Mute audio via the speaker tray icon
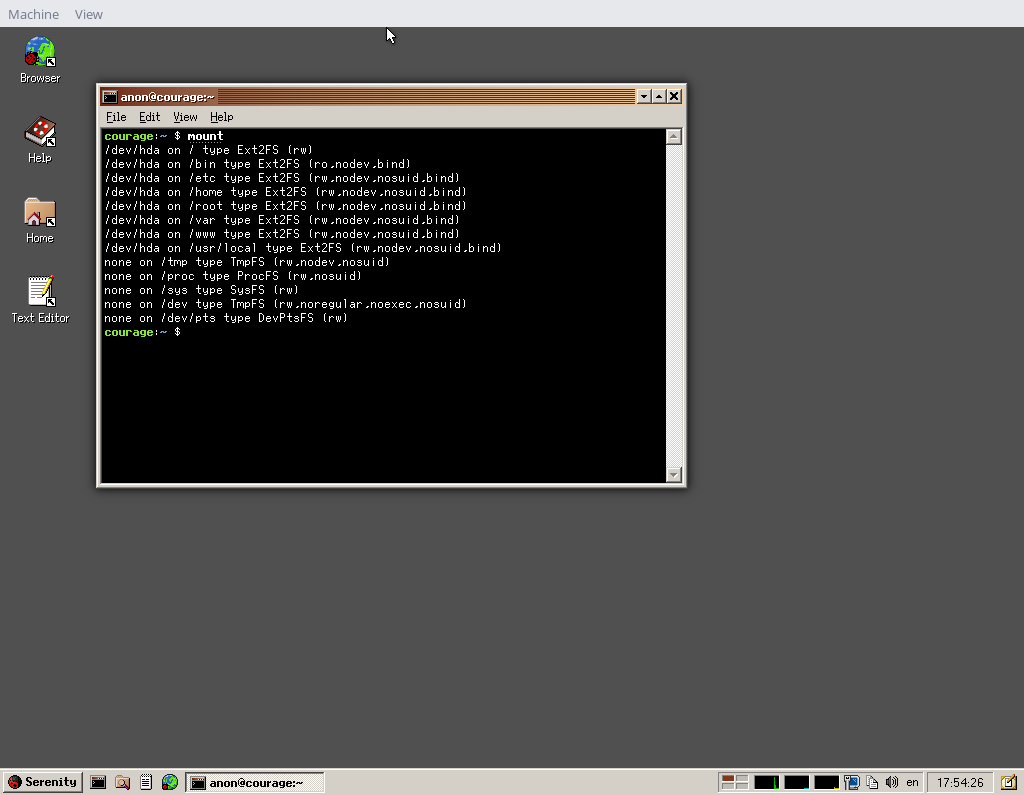This screenshot has width=1024, height=795. point(891,782)
